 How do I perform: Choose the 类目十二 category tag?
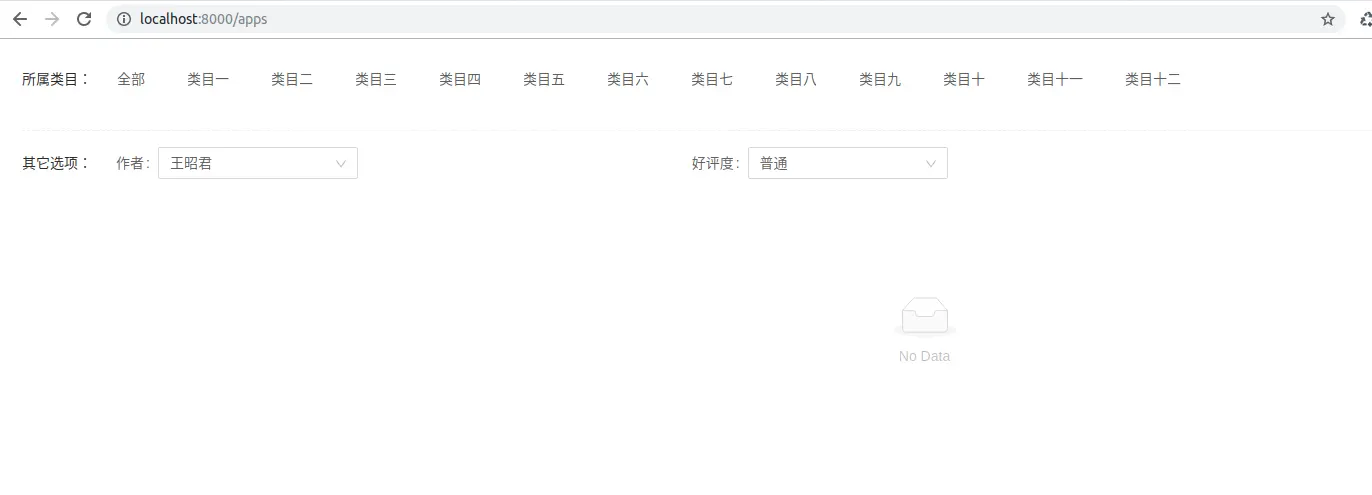pos(1153,79)
